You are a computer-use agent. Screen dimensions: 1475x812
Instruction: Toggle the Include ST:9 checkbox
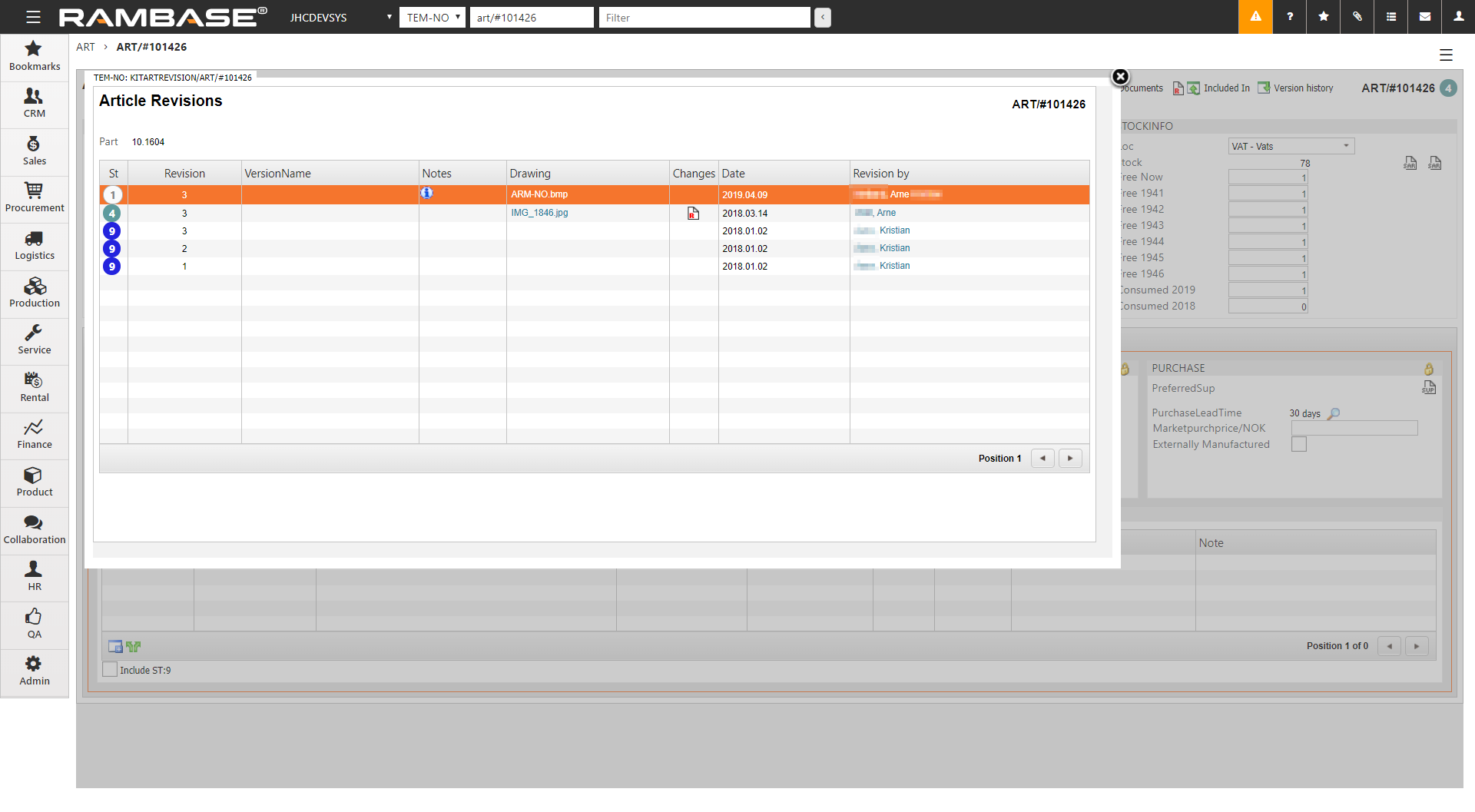pos(111,670)
